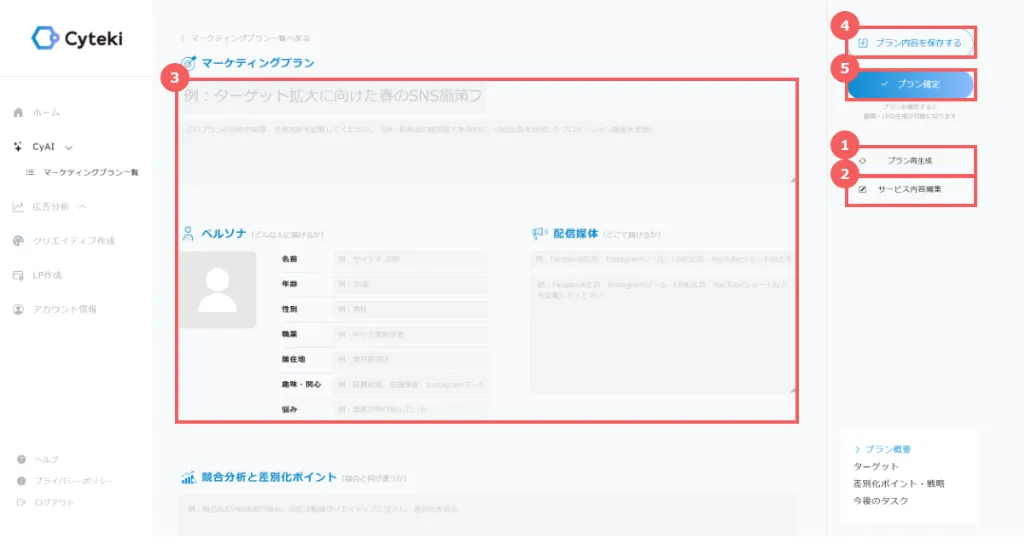Open プライバシーポリシー link
The height and width of the screenshot is (537, 1024).
[74, 481]
